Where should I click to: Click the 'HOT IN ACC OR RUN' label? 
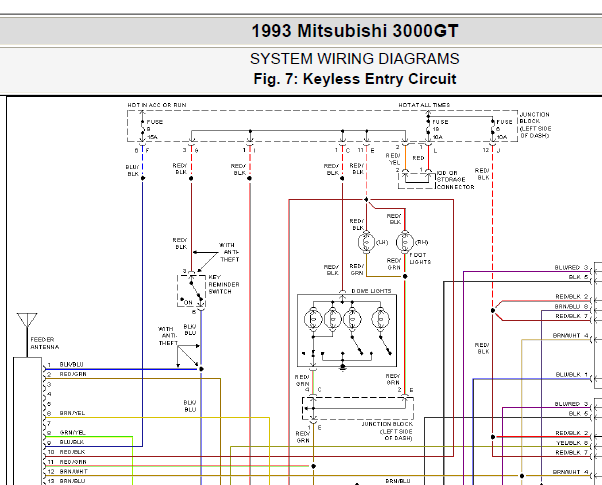point(157,105)
